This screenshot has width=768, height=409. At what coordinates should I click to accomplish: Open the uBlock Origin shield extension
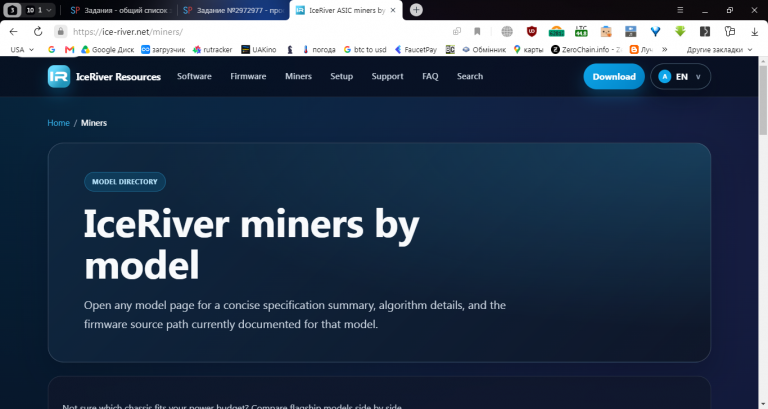click(531, 31)
